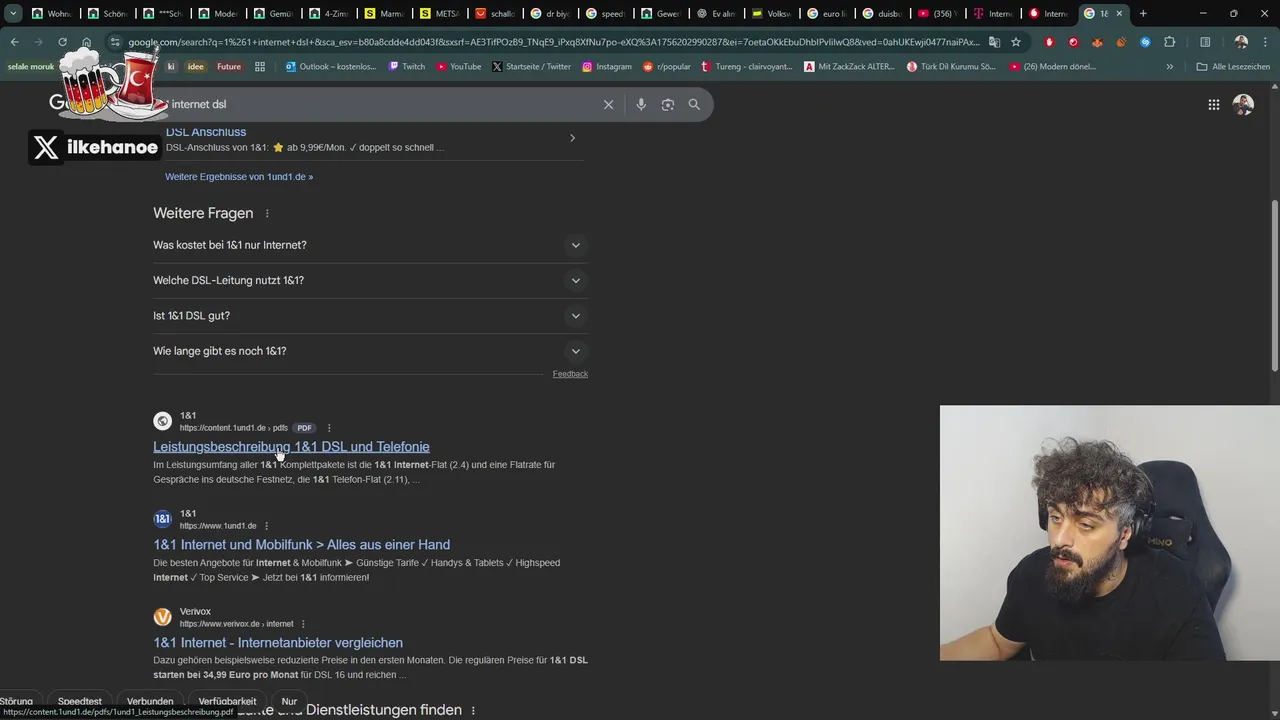
Task: Expand the DSL Anschluss sitelink arrow
Action: pyautogui.click(x=572, y=138)
